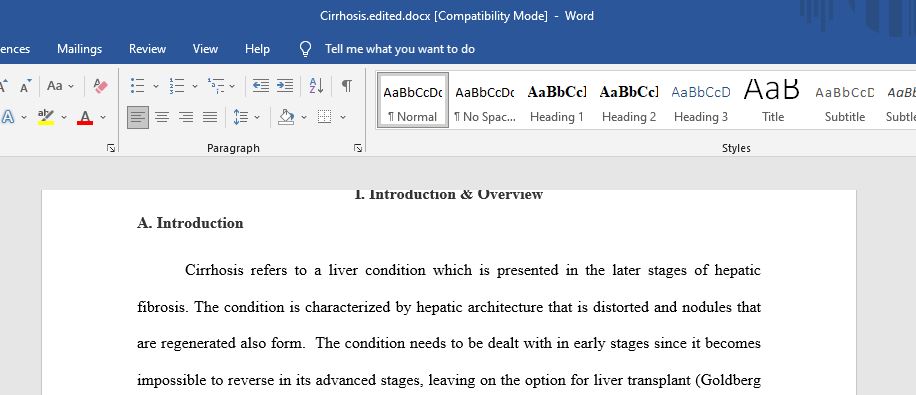Shrink the font size with the smaller A icon
The height and width of the screenshot is (395, 916).
[25, 86]
